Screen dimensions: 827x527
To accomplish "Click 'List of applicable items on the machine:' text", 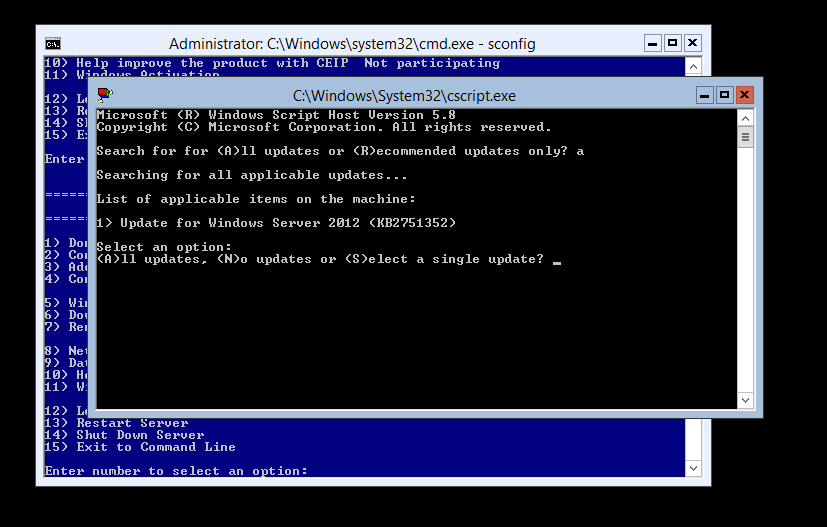I will [256, 199].
